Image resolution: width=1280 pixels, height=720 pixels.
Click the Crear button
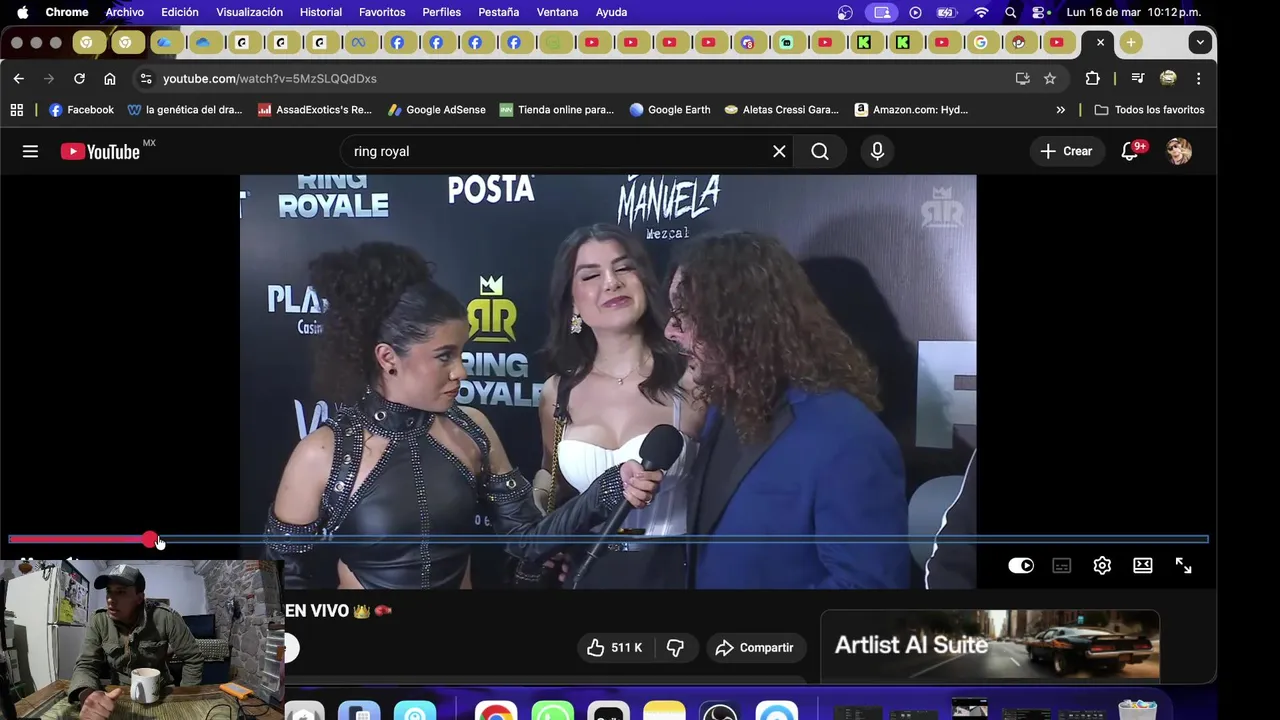coord(1066,151)
